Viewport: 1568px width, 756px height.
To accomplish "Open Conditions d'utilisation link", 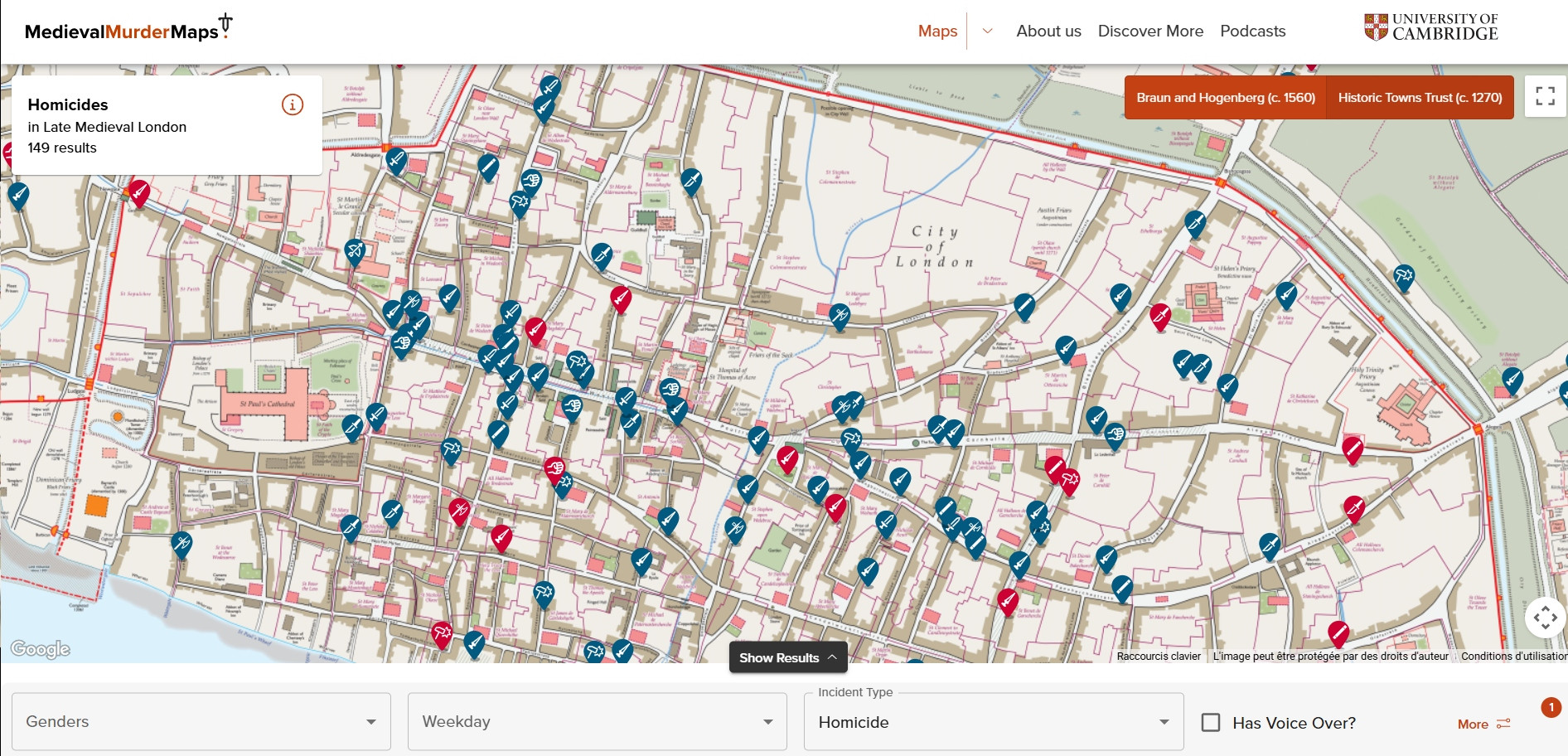I will coord(1513,656).
